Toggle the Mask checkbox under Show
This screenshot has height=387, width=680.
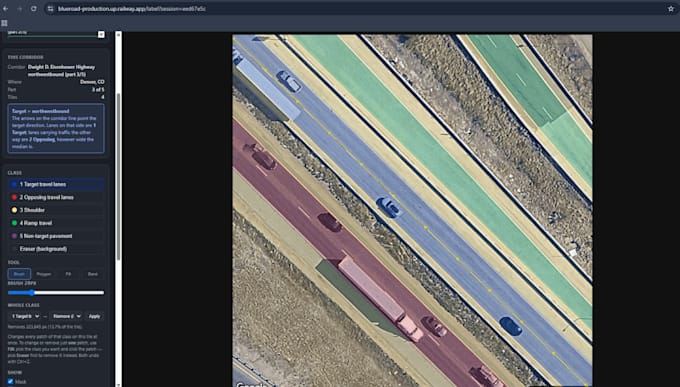pyautogui.click(x=10, y=381)
